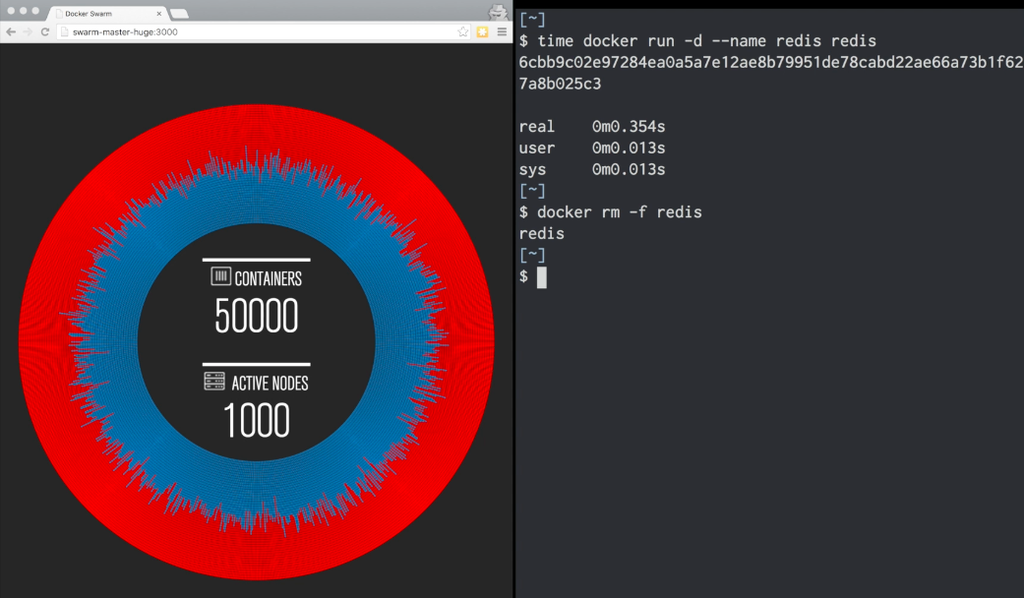Click the incognito spy icon on the window
1024x598 pixels.
click(497, 11)
